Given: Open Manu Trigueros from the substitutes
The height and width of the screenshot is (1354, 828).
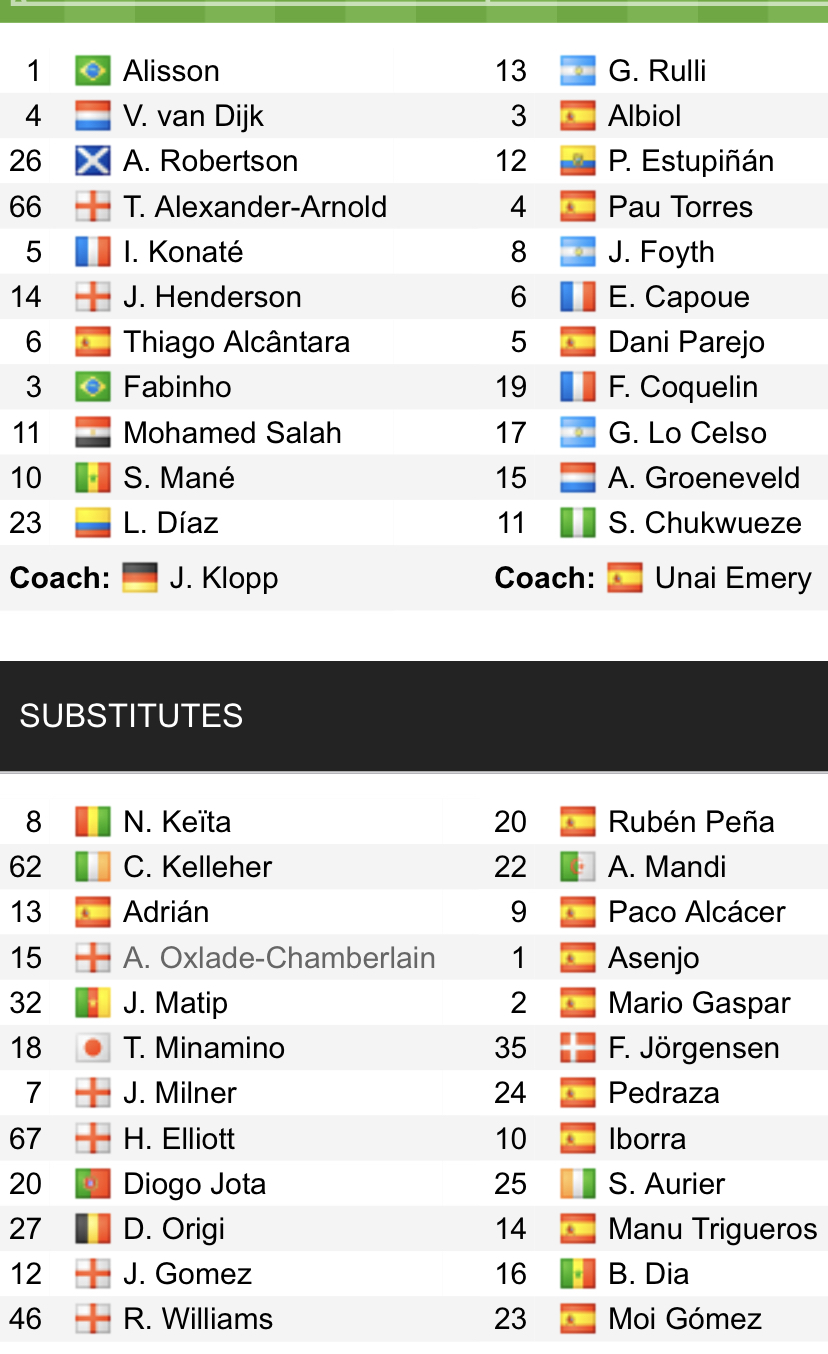Looking at the screenshot, I should coord(712,1229).
